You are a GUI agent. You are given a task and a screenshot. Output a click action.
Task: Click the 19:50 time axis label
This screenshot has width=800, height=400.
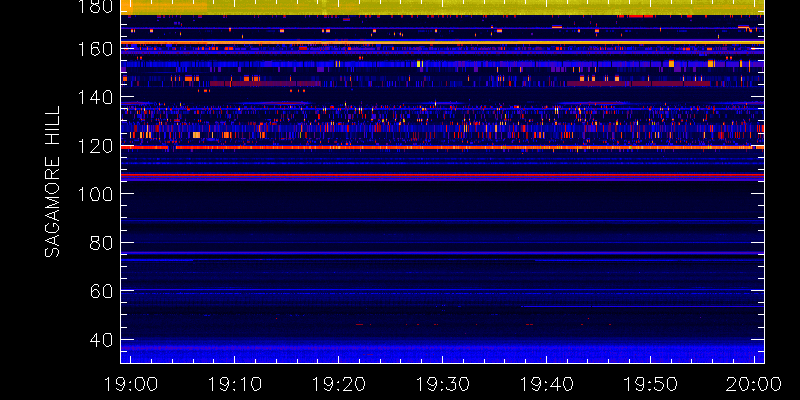(x=650, y=383)
